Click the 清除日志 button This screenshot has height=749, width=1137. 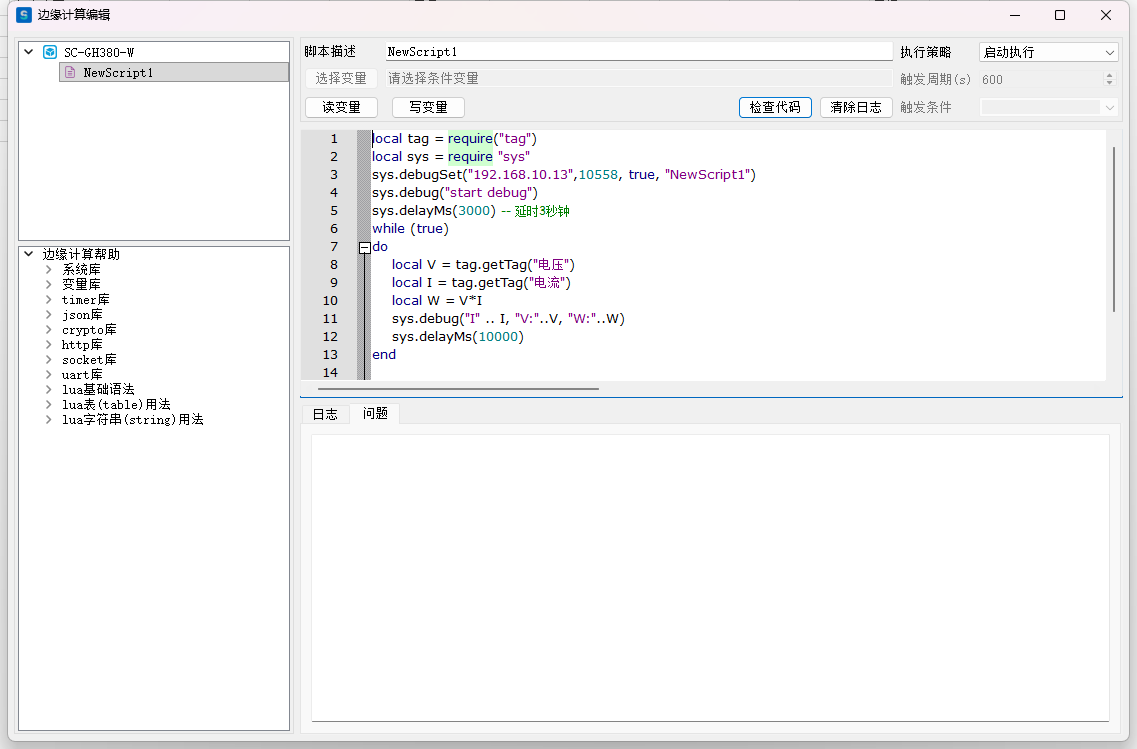click(856, 107)
